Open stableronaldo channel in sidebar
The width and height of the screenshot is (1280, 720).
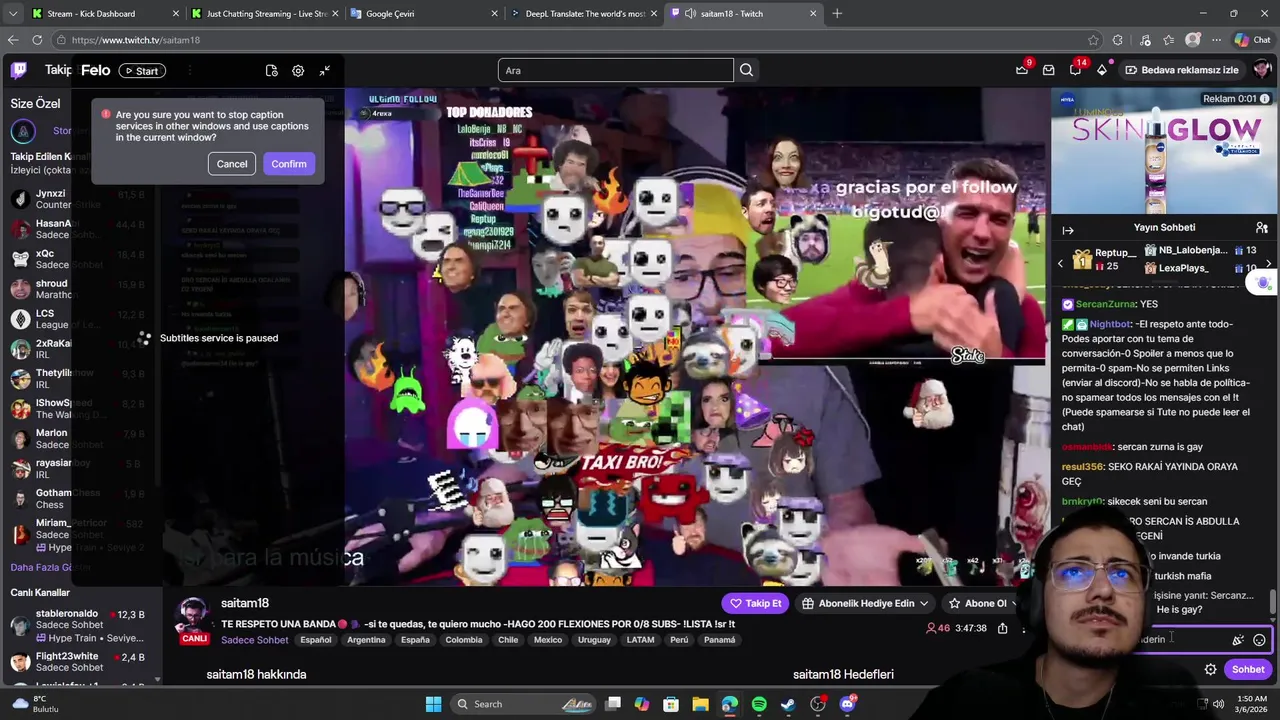(78, 626)
